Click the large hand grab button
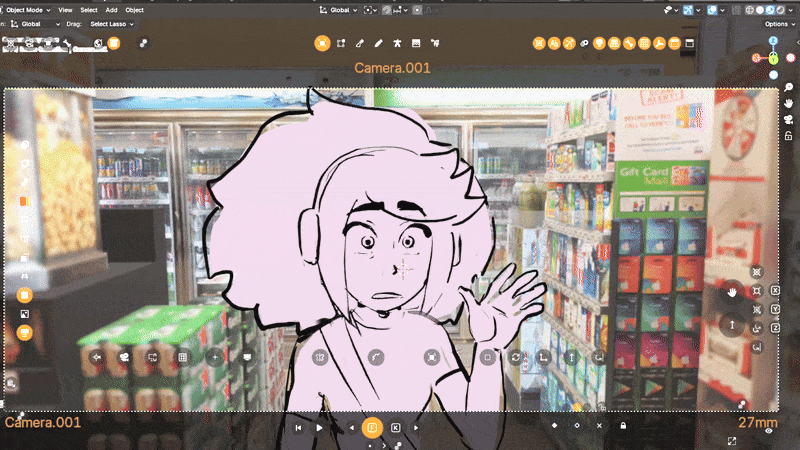800x450 pixels. 732,292
